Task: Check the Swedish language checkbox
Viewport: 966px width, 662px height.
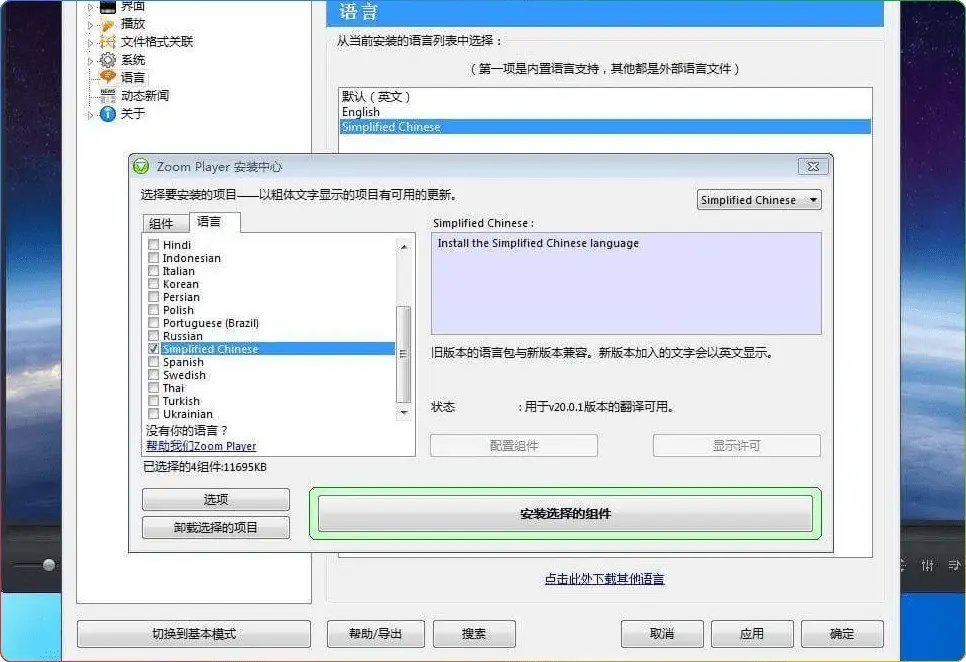Action: coord(153,374)
